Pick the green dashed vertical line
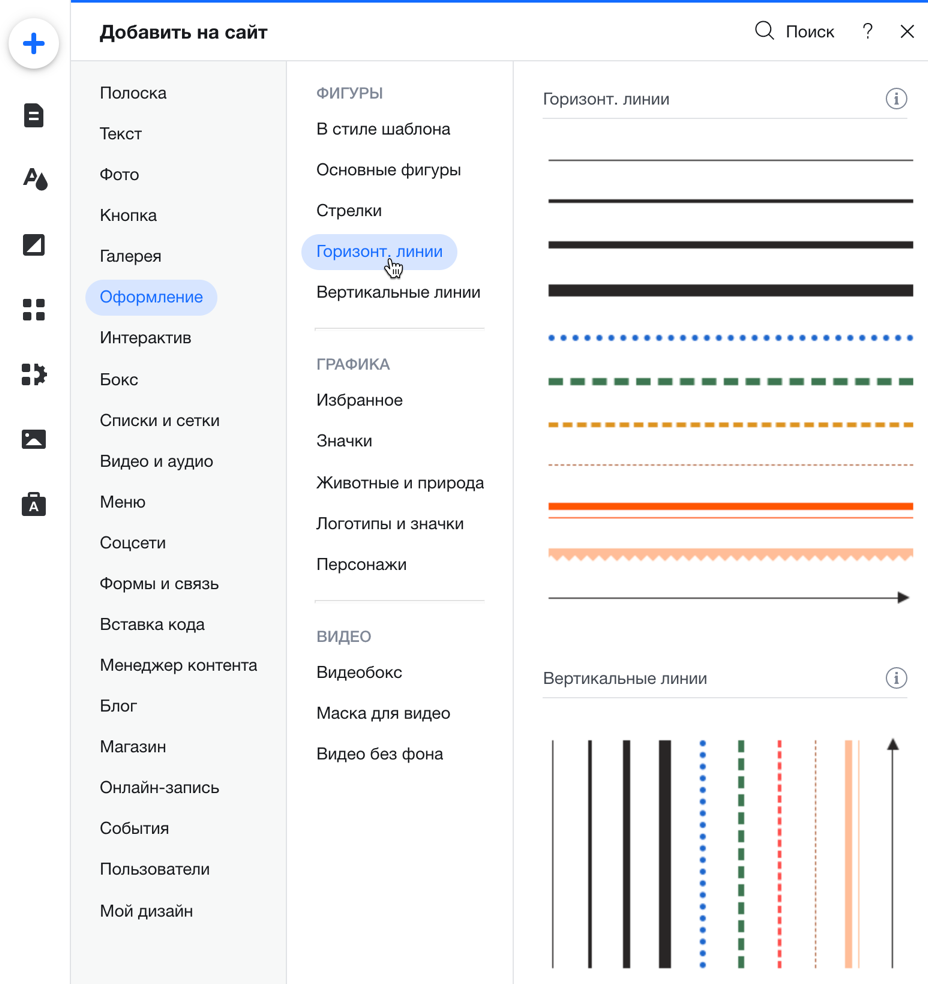The image size is (928, 984). coord(741,854)
